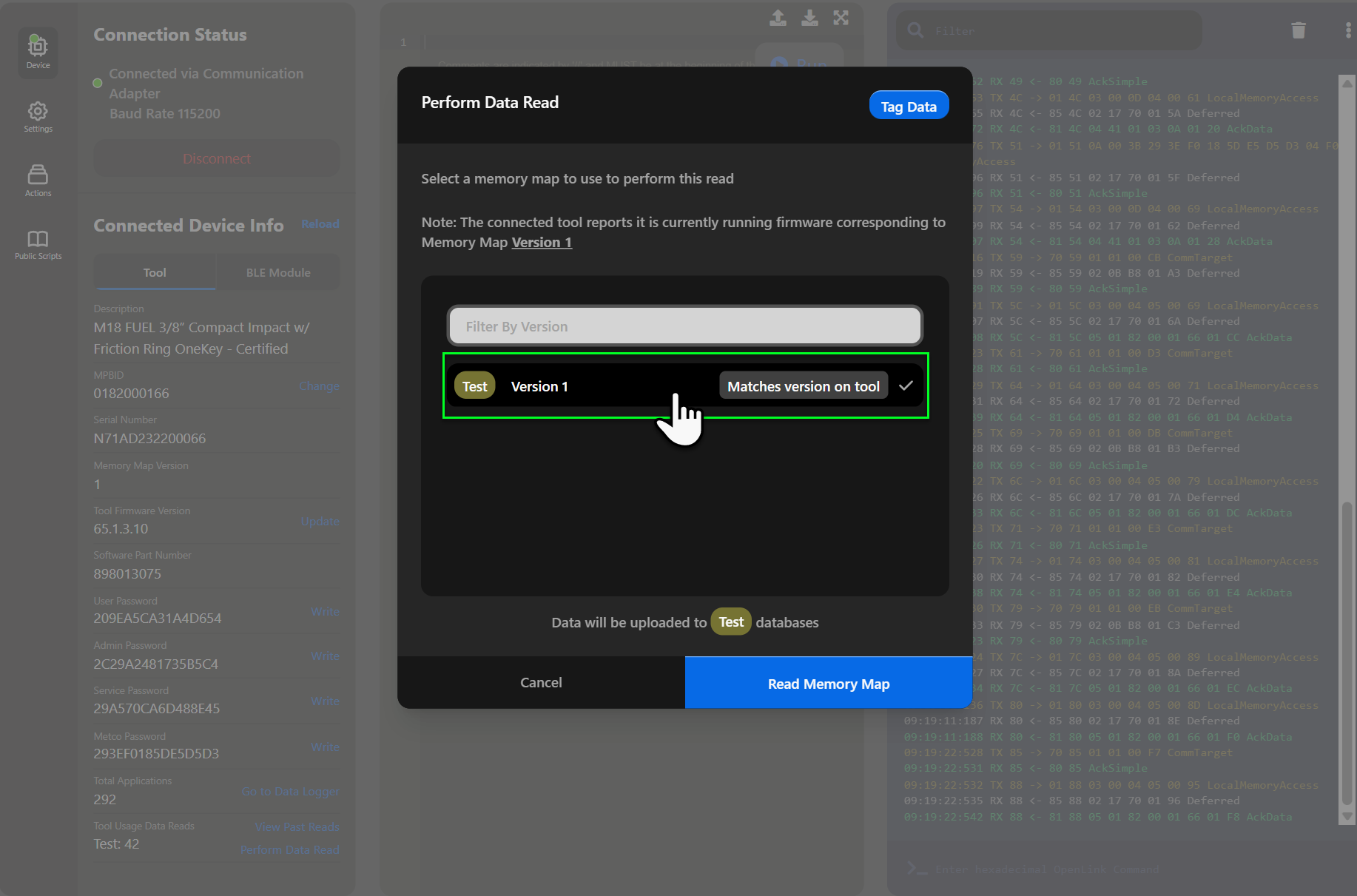
Task: Select the Version 1 memory map row
Action: tap(685, 385)
